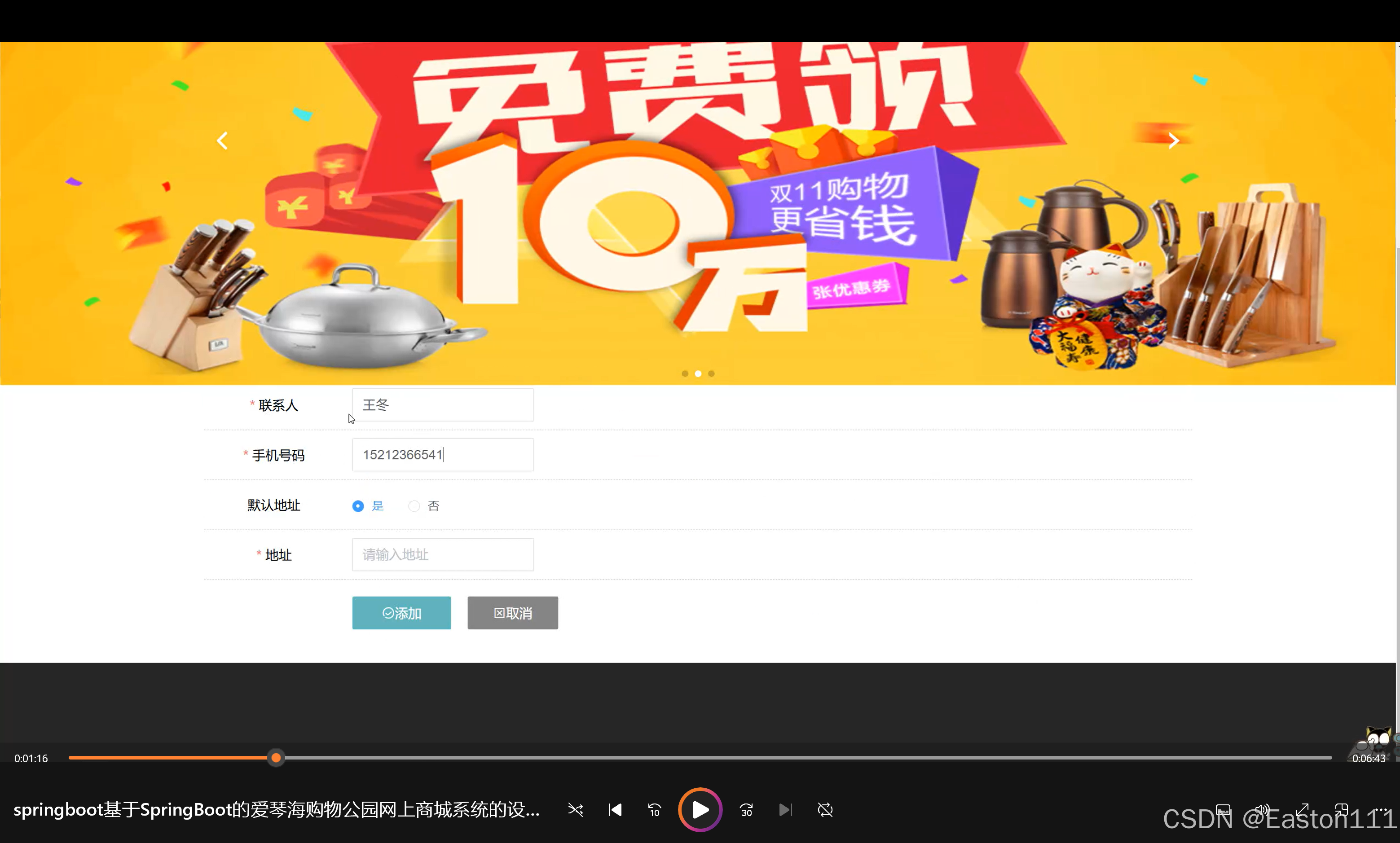Toggle repeat mode icon

(825, 809)
